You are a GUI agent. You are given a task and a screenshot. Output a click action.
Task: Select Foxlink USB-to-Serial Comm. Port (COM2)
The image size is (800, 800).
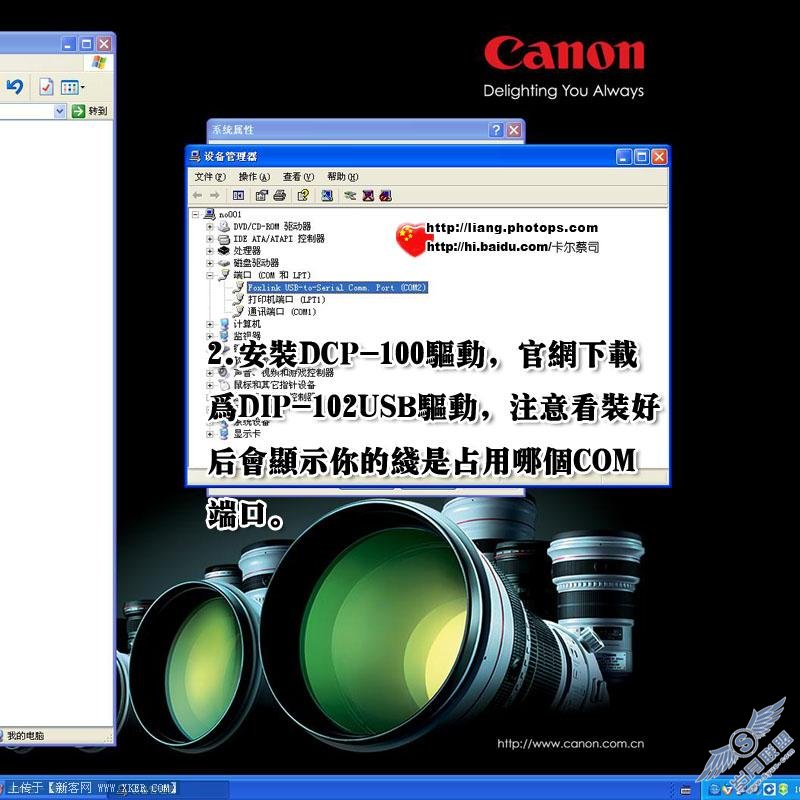tap(337, 288)
